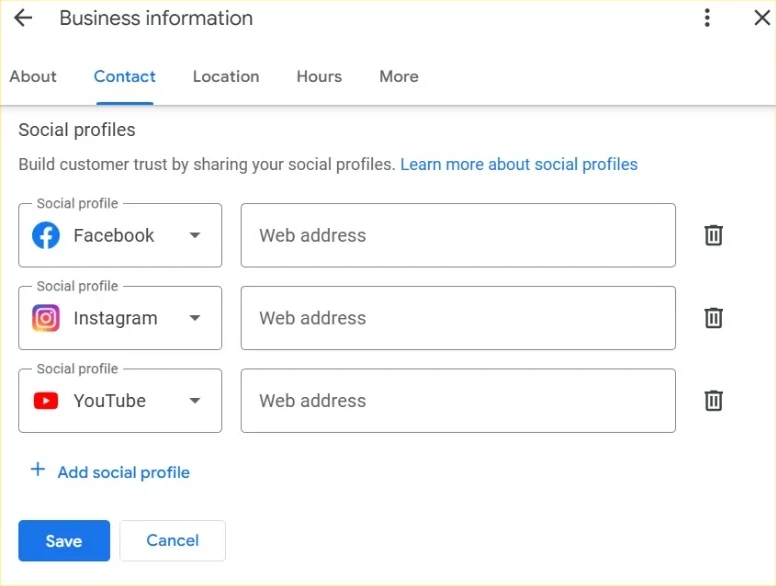Click the Business information title
Image resolution: width=776 pixels, height=586 pixels.
(x=156, y=18)
